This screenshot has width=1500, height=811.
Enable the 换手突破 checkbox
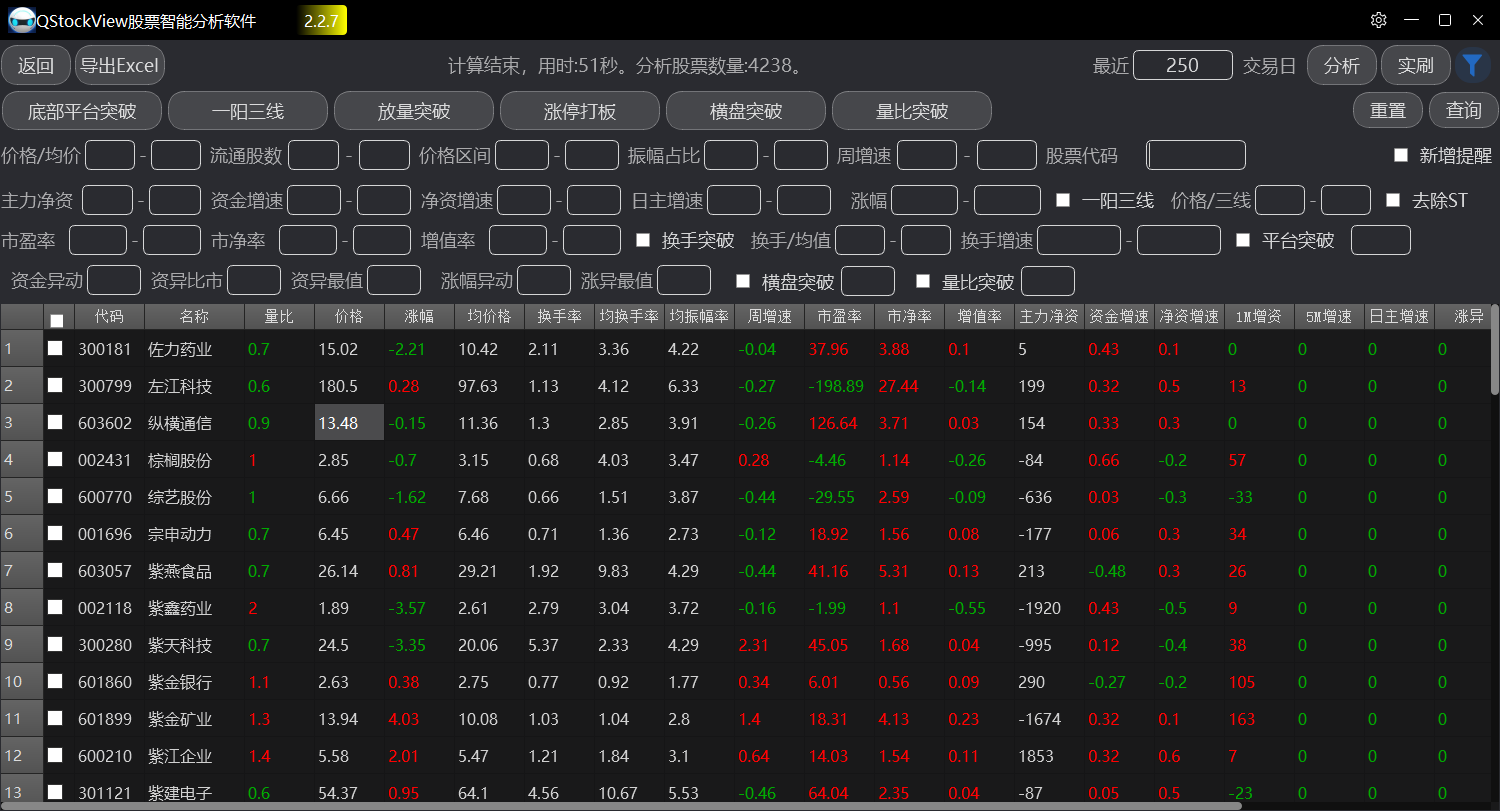coord(643,240)
